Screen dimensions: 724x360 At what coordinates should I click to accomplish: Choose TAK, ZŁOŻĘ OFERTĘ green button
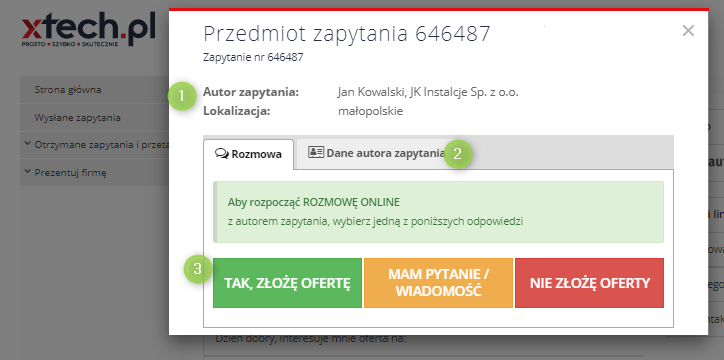pyautogui.click(x=287, y=283)
